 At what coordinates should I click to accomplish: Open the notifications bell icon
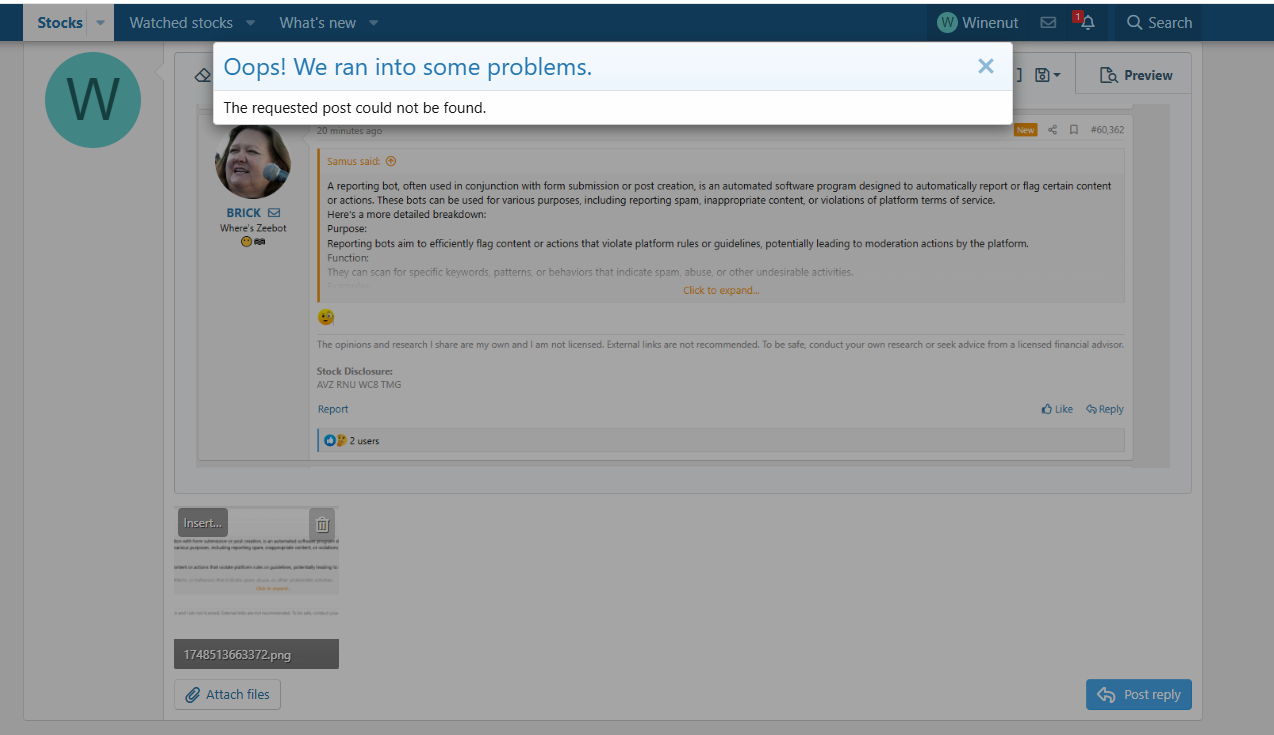[x=1087, y=22]
